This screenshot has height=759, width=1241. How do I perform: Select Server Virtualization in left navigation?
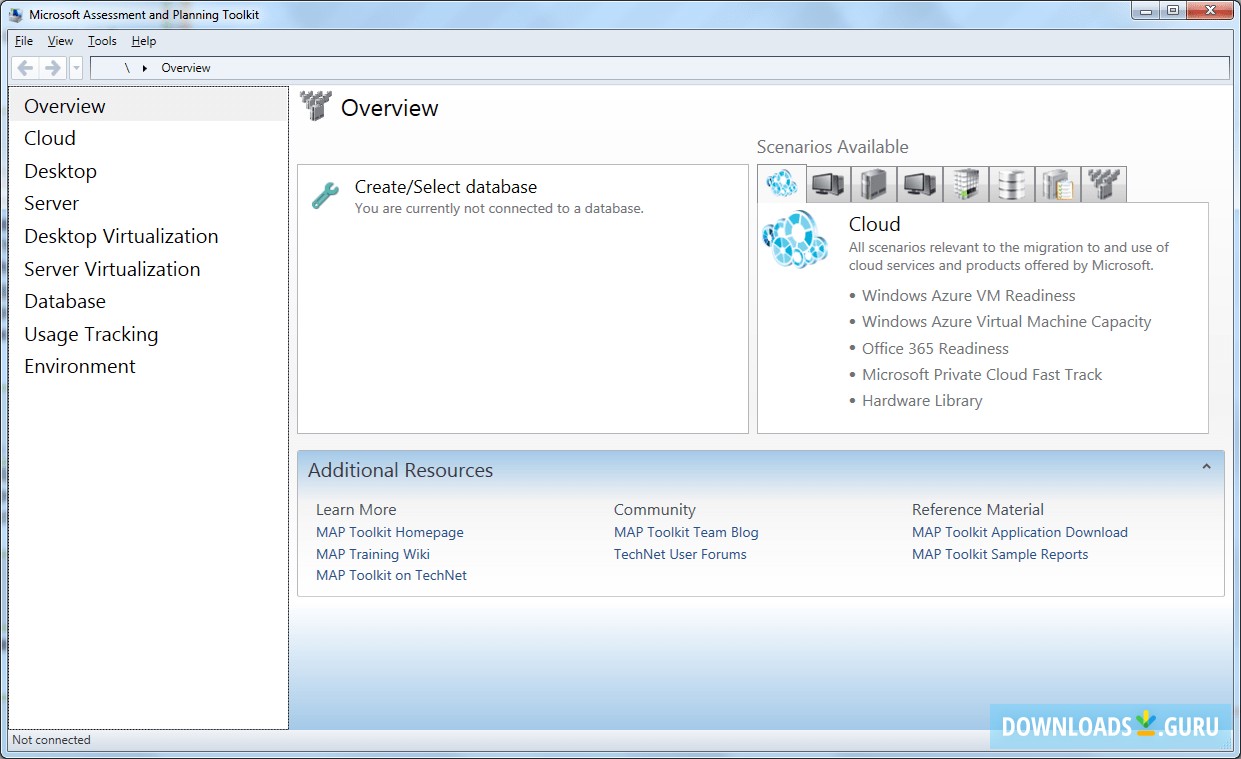coord(148,269)
